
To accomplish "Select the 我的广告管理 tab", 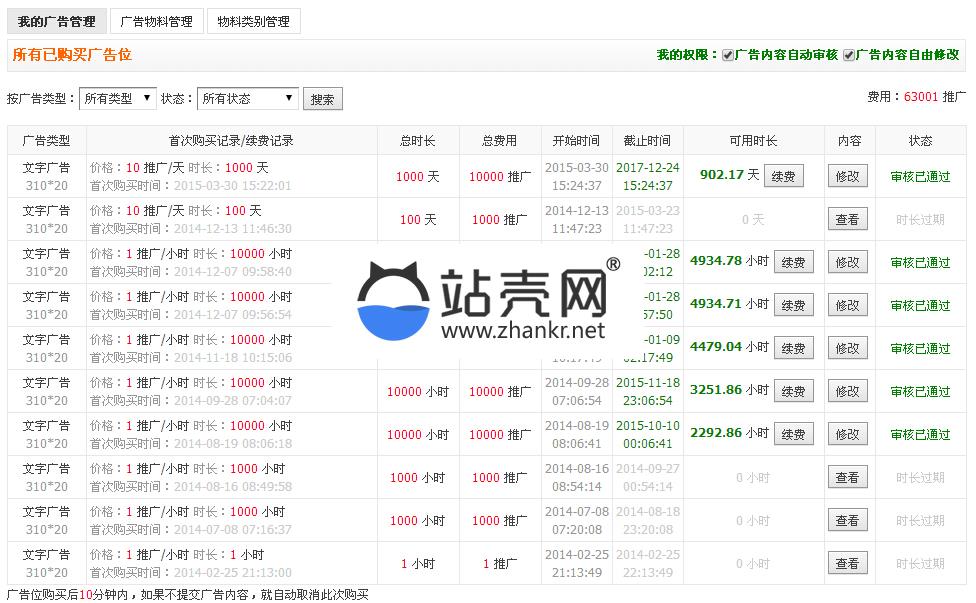I will pos(56,21).
